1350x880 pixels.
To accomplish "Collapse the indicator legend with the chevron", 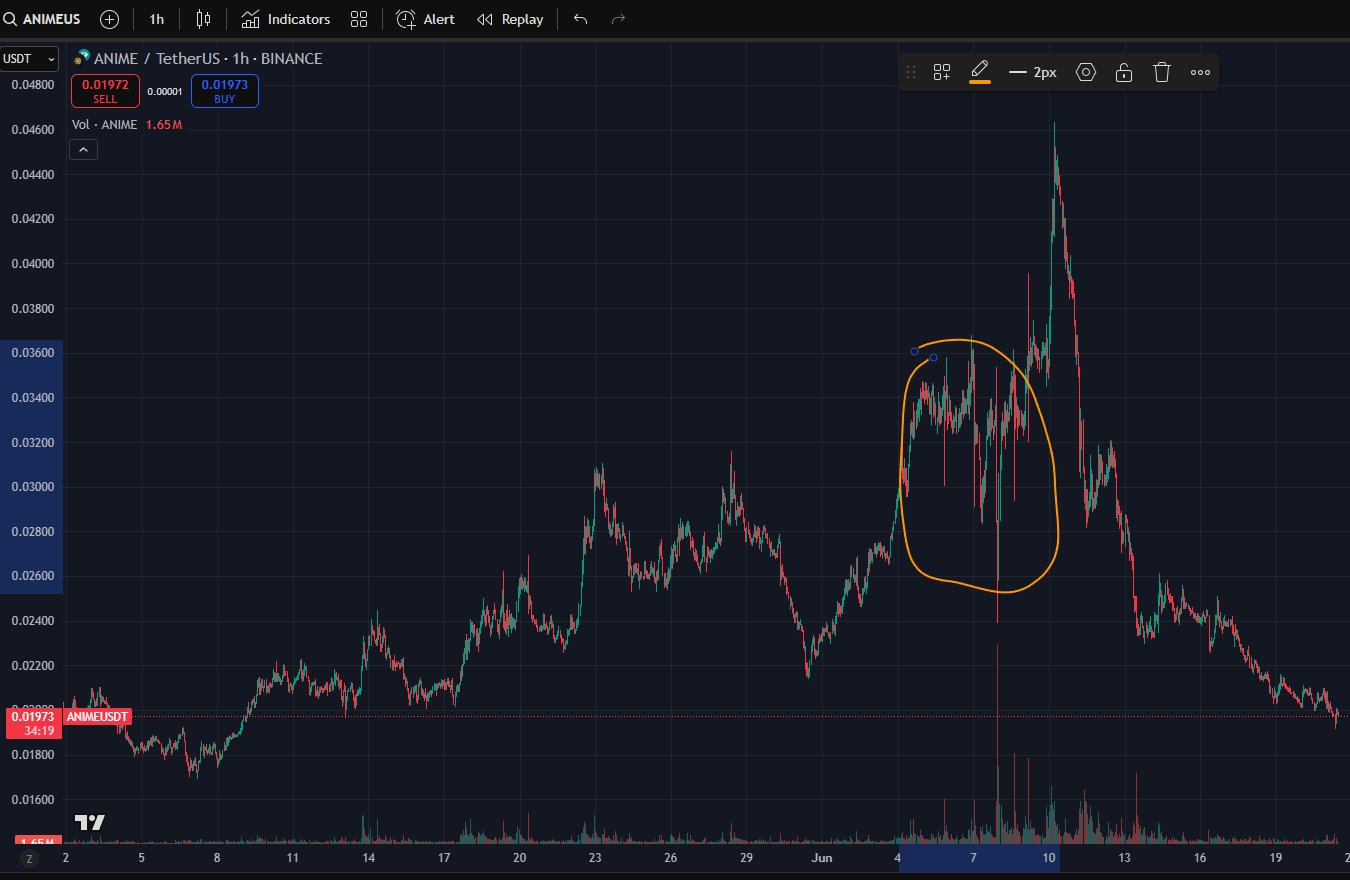I will tap(83, 150).
